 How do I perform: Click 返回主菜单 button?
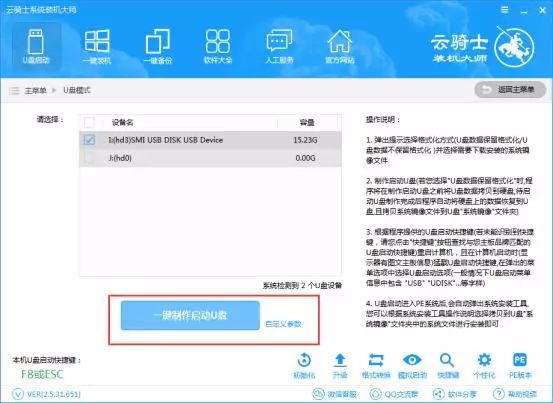pos(510,90)
